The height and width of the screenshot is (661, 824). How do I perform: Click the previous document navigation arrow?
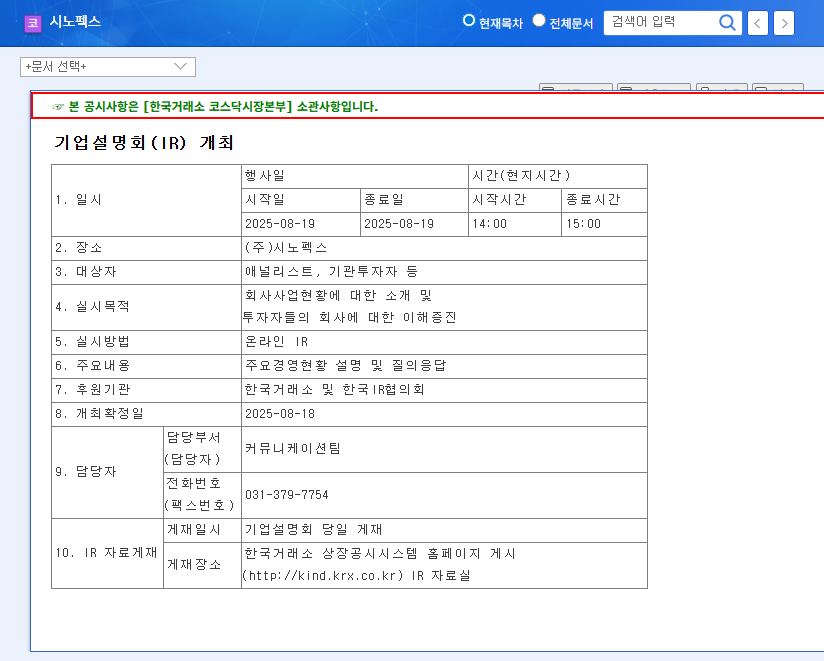[x=757, y=22]
